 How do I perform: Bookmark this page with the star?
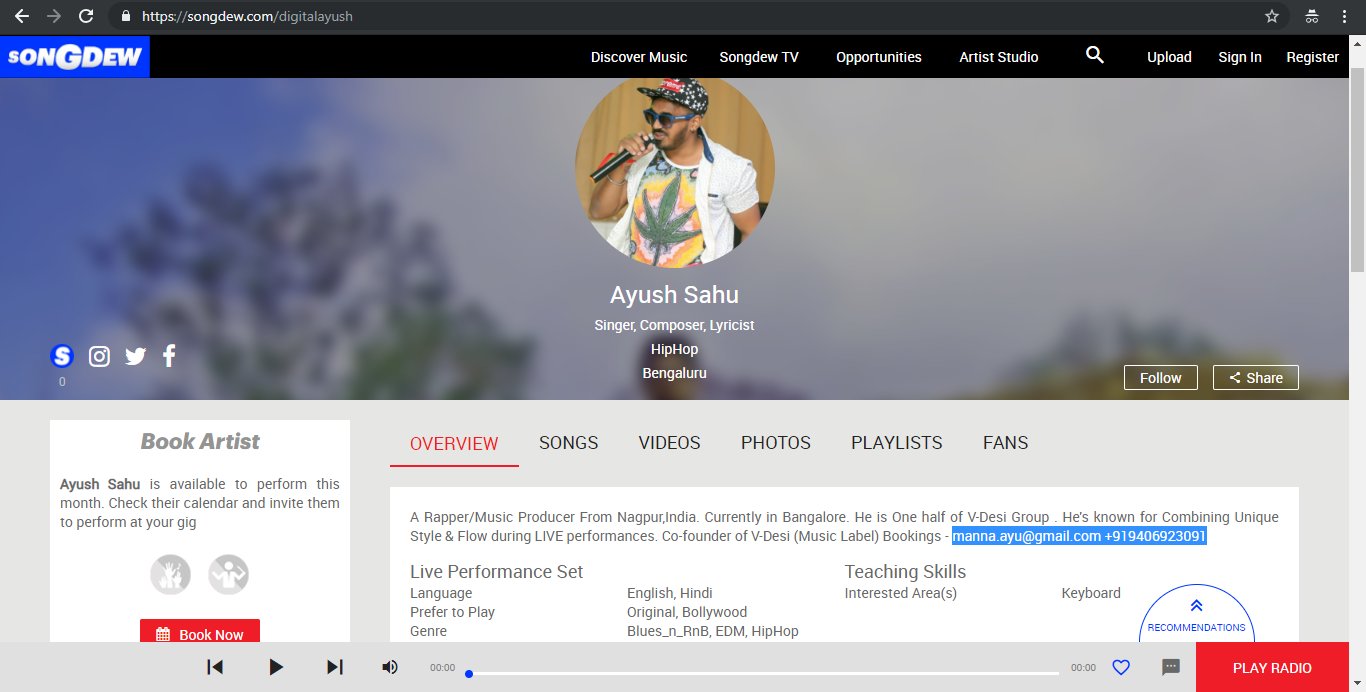tap(1272, 16)
